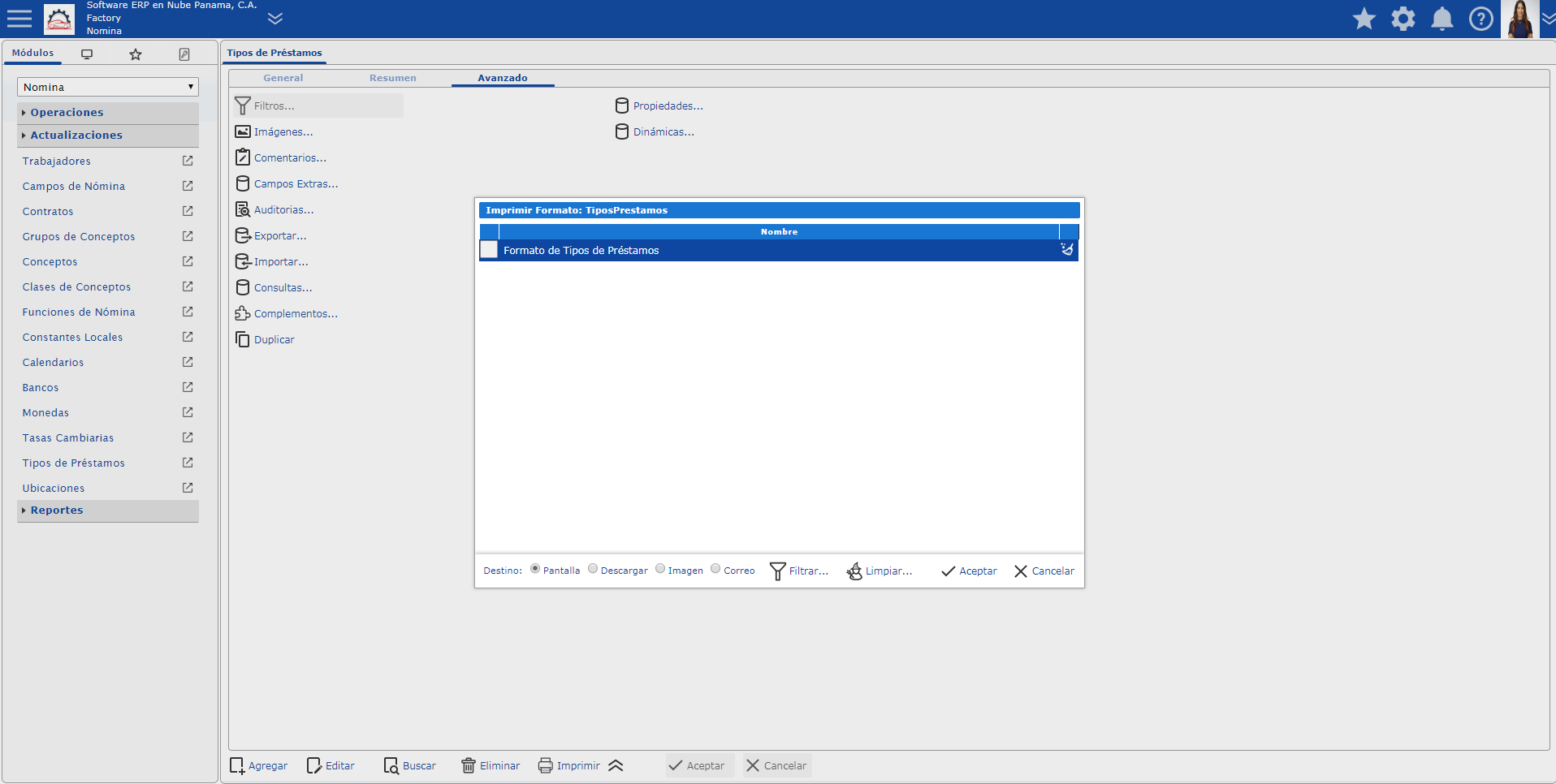Open Ubicaciones in new window icon
Screen dimensions: 1556x784
click(188, 488)
